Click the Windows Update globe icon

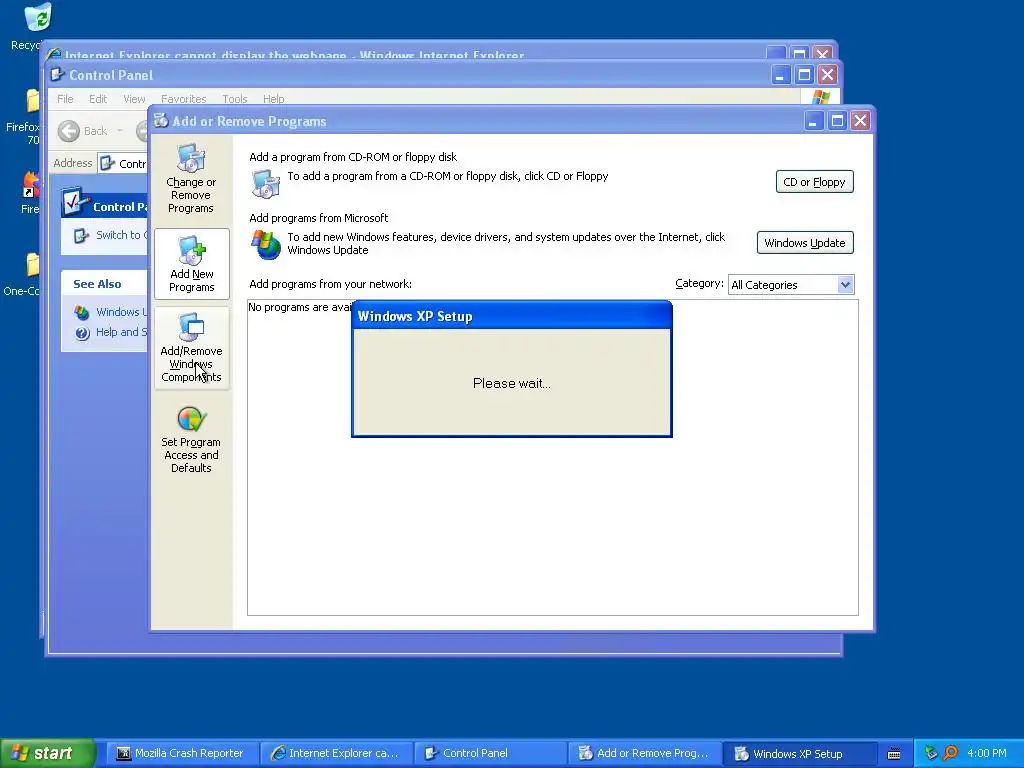[x=266, y=244]
